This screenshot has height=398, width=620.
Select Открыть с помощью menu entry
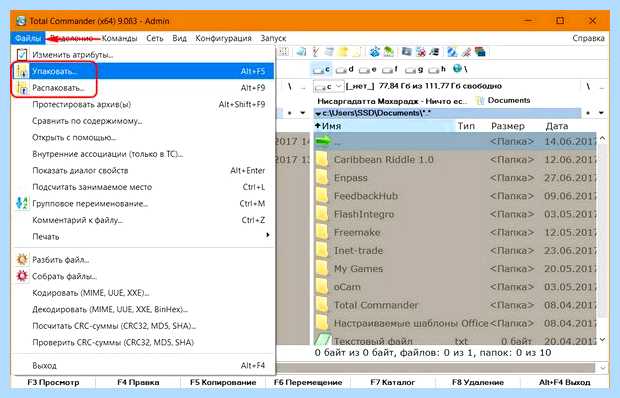tap(144, 138)
